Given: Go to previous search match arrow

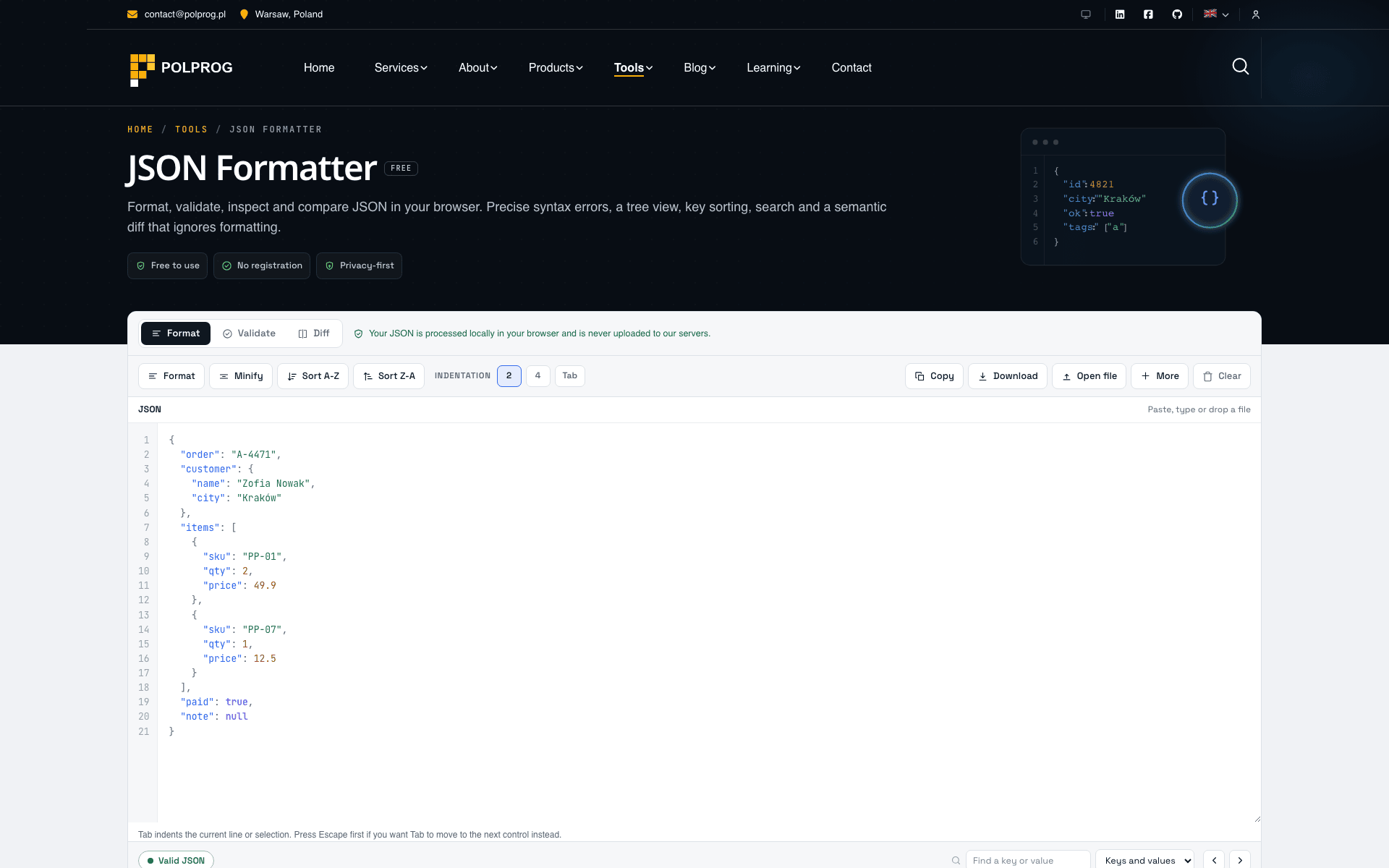Looking at the screenshot, I should (1214, 860).
